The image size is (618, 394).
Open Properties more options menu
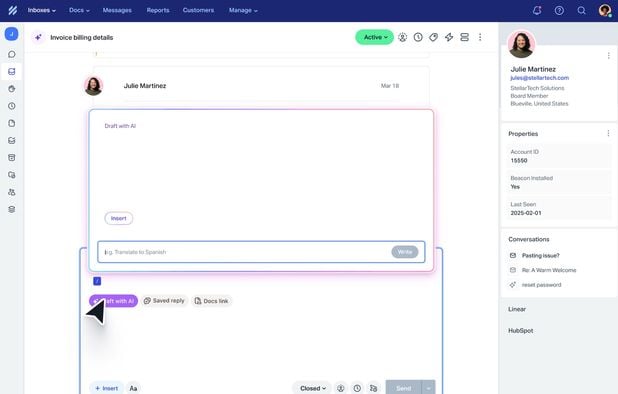[608, 133]
